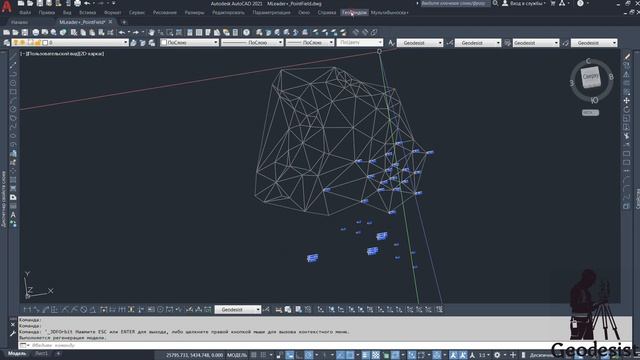Open the Формат menu
640x360 pixels.
[x=113, y=13]
